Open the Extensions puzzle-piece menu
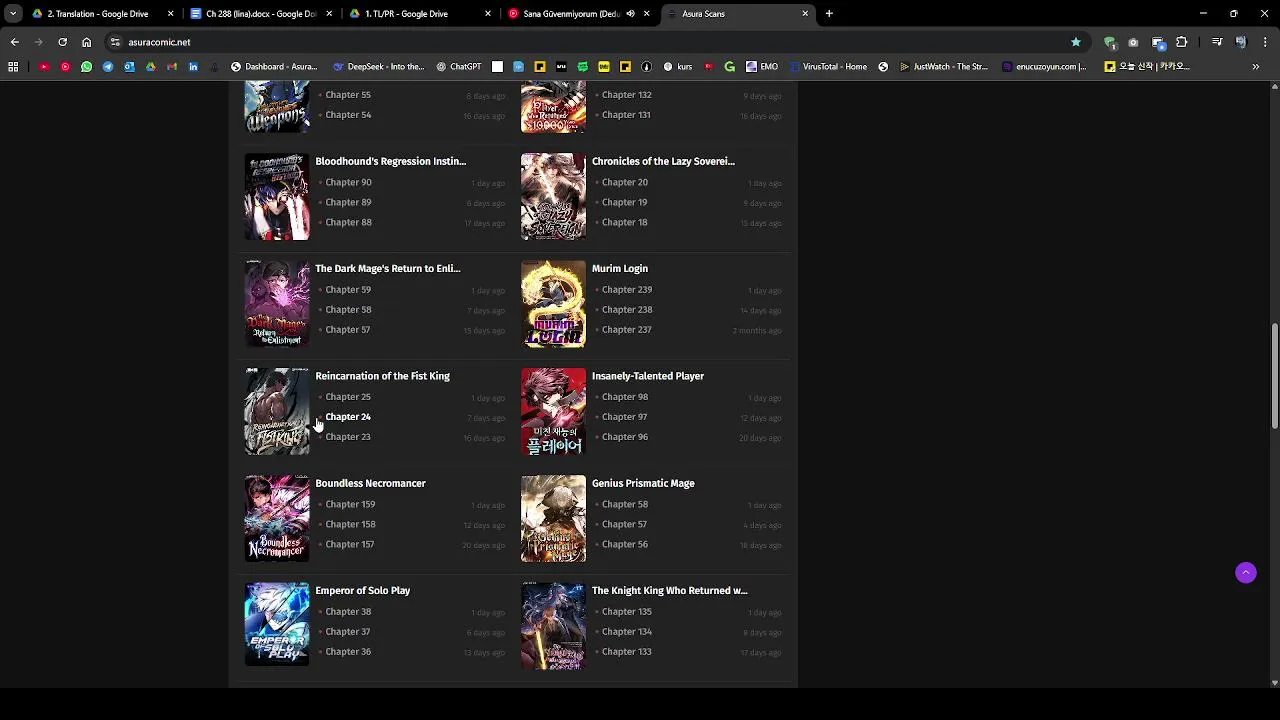Viewport: 1280px width, 720px height. pyautogui.click(x=1182, y=42)
